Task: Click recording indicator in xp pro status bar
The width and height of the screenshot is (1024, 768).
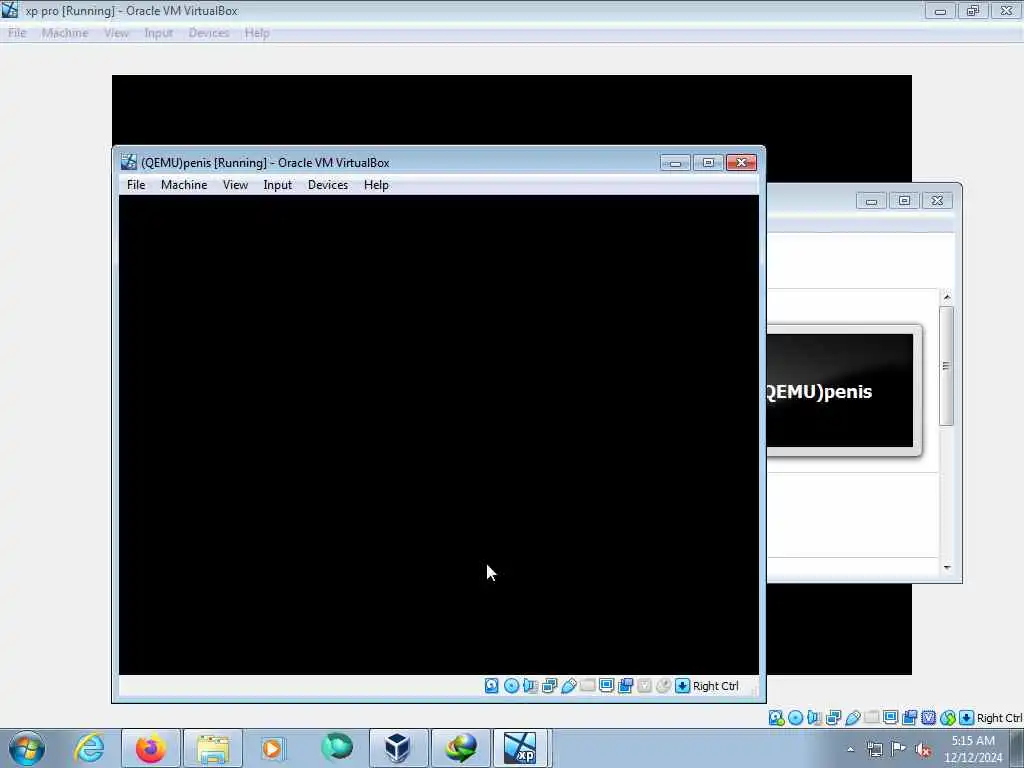Action: [x=909, y=718]
